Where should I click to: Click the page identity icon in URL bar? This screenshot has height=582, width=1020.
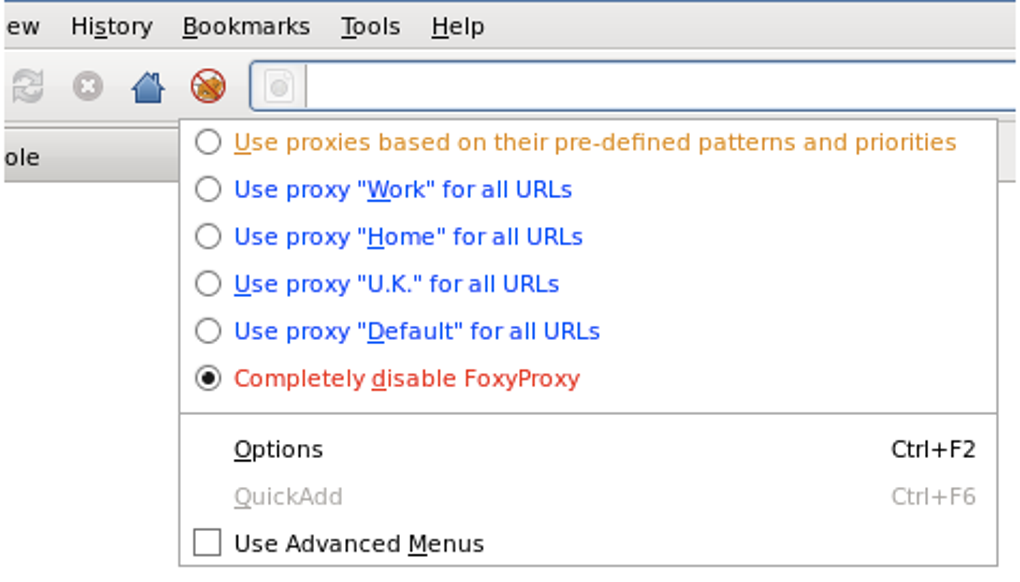coord(279,88)
